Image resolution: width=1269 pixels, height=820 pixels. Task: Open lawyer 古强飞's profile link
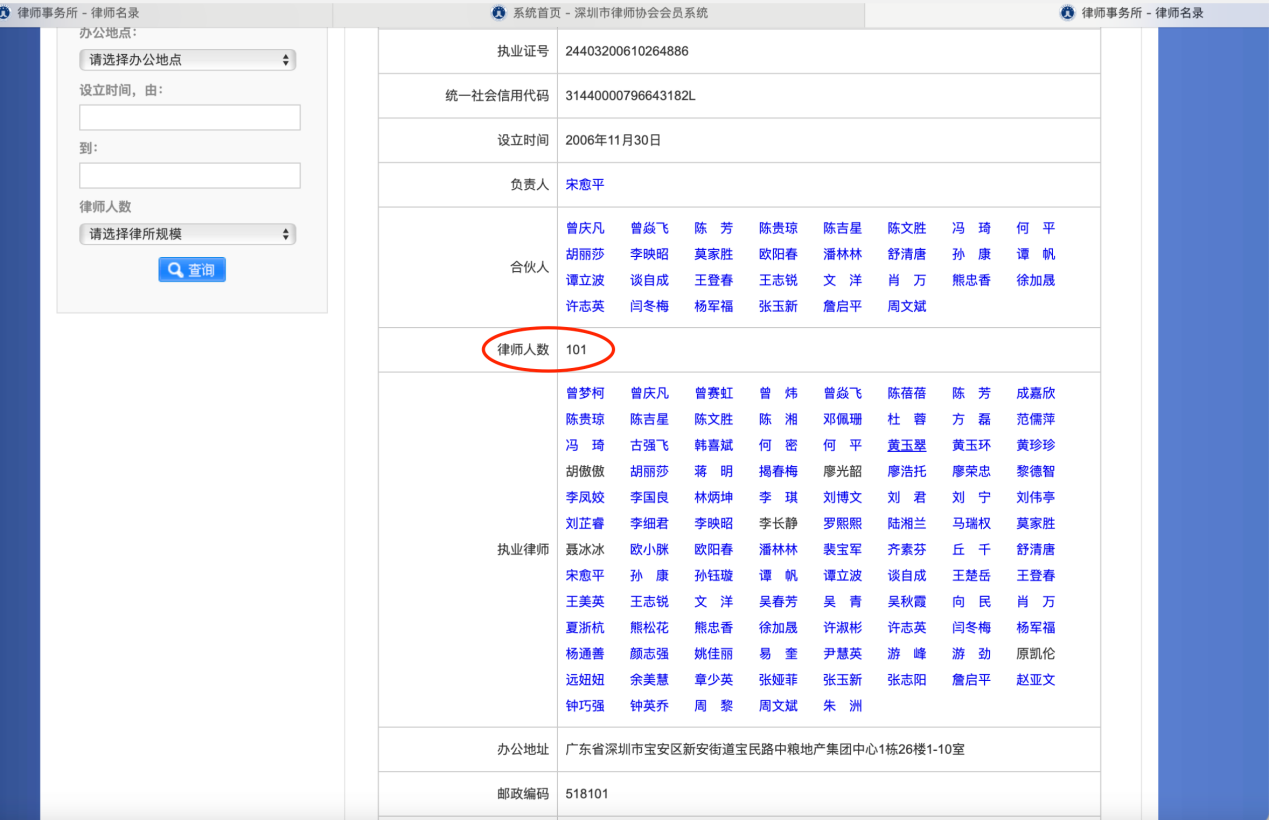(649, 445)
